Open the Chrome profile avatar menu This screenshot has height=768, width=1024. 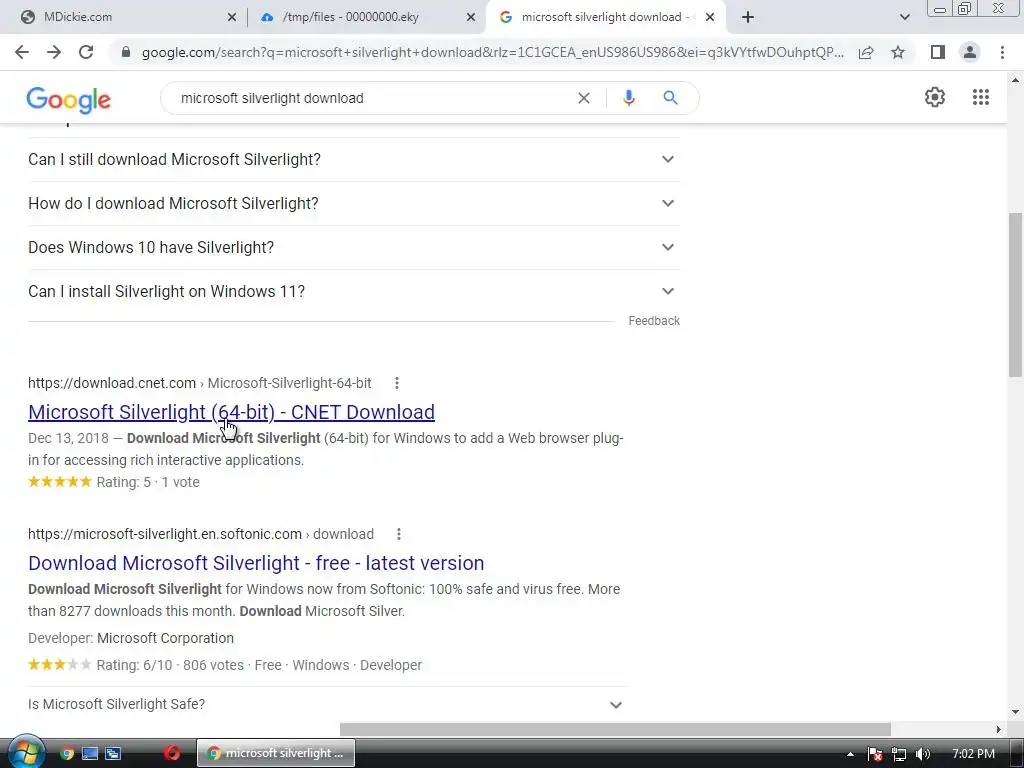970,52
